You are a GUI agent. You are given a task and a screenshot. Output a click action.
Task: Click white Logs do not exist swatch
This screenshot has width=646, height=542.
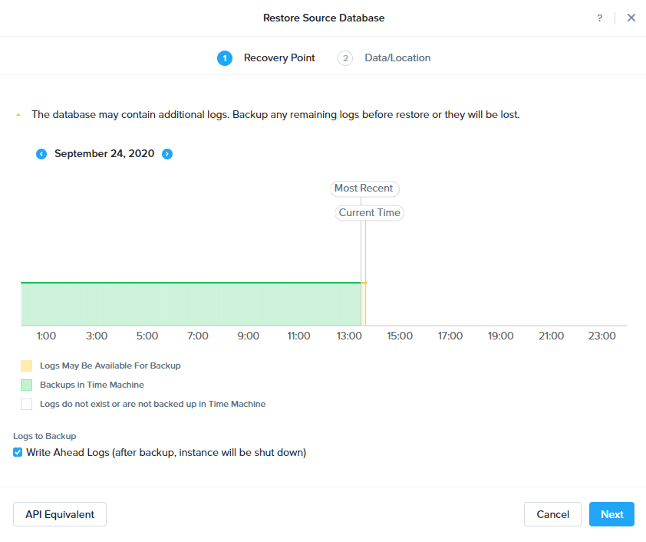26,404
